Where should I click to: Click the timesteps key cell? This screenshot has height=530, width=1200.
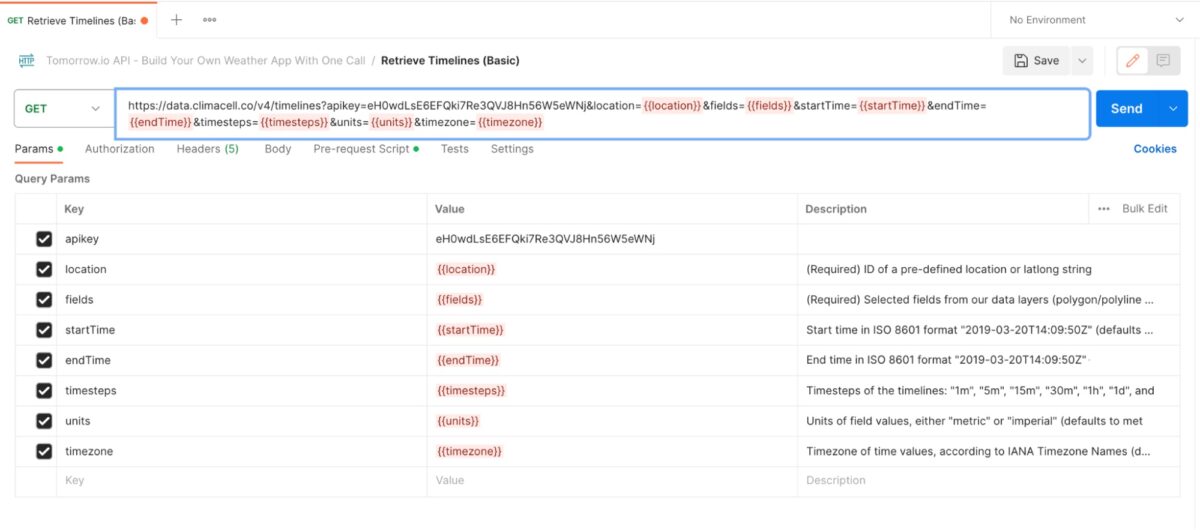pos(242,391)
